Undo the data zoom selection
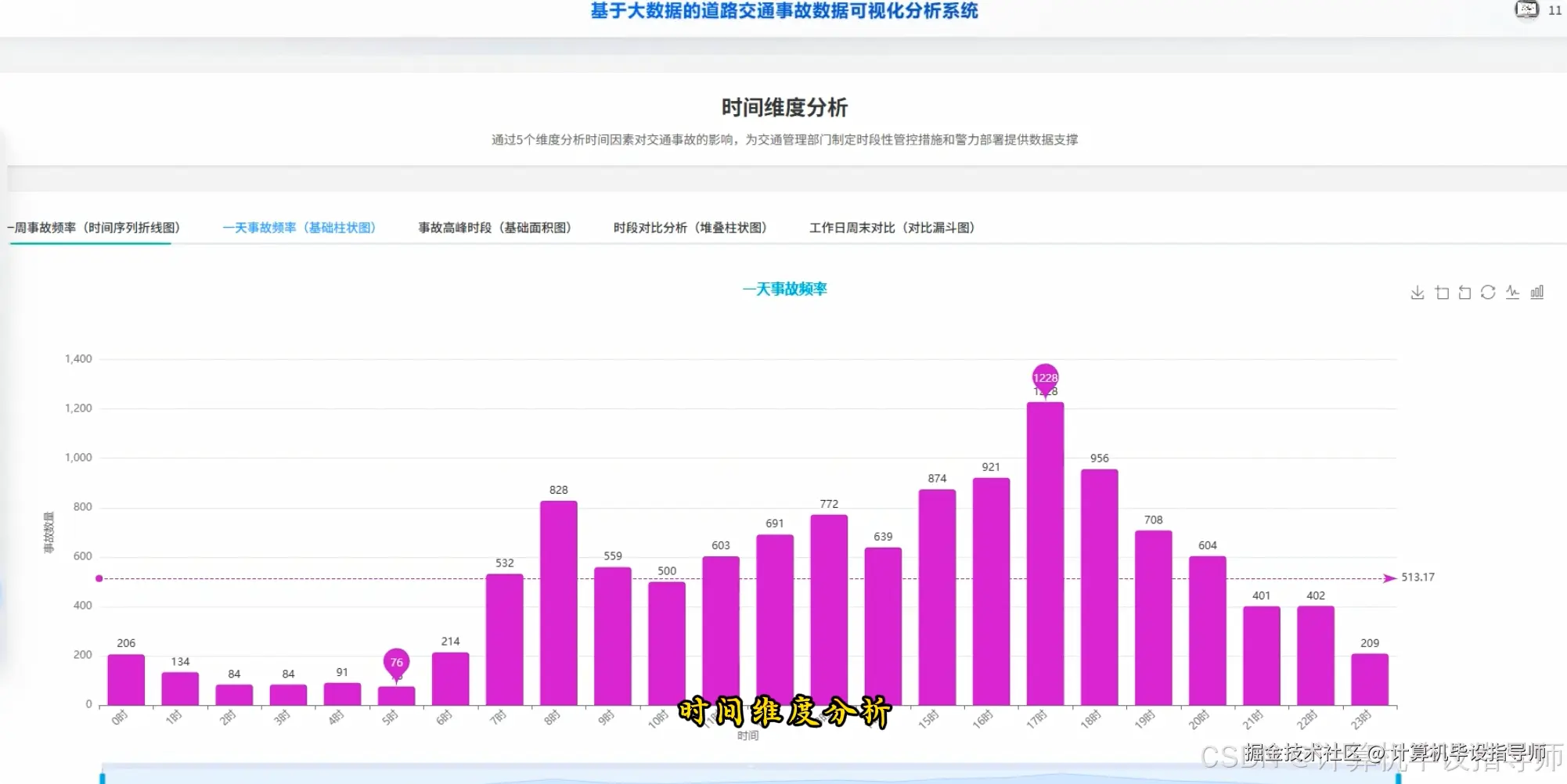Screen dimensions: 1567x784 [x=1464, y=292]
